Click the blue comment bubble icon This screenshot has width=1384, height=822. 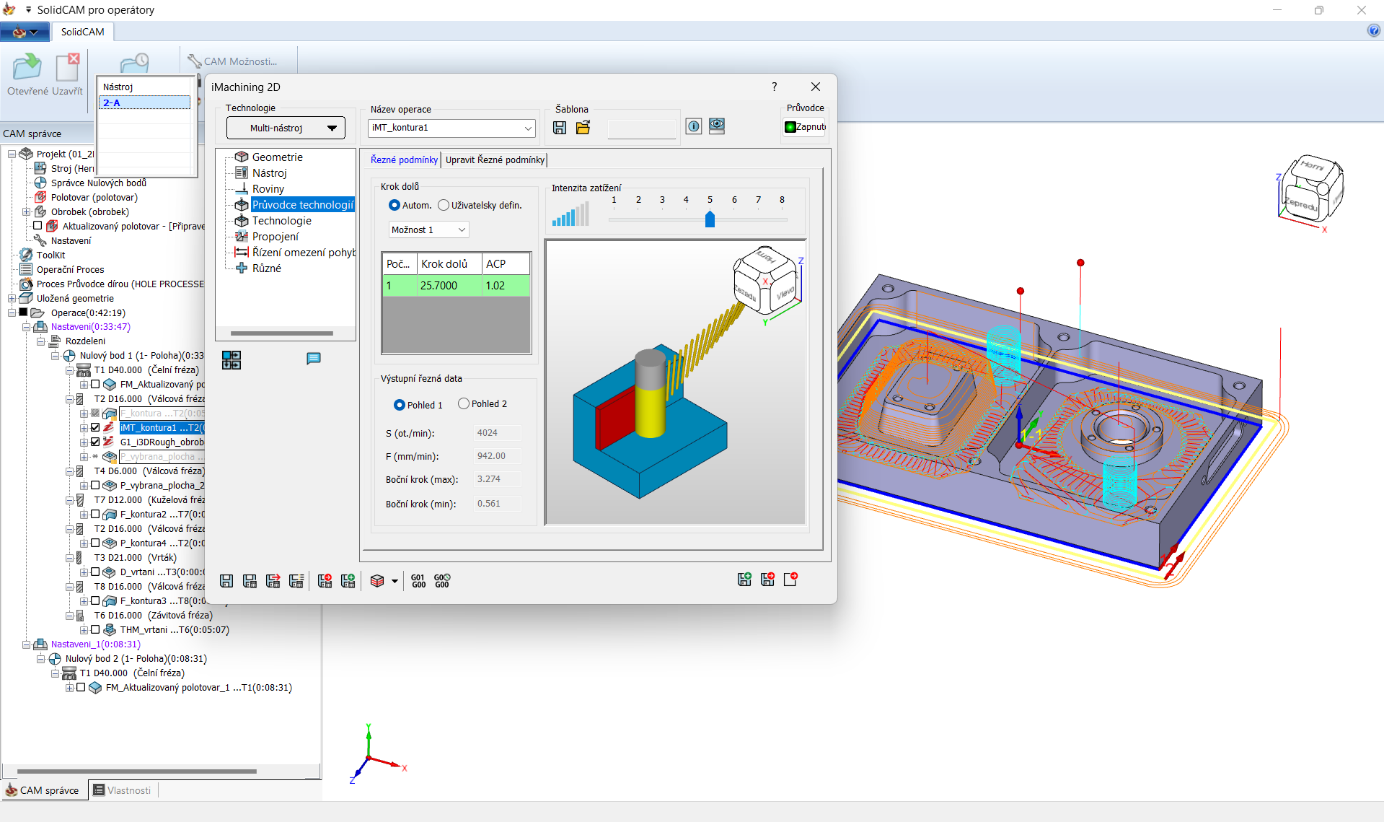click(x=313, y=359)
